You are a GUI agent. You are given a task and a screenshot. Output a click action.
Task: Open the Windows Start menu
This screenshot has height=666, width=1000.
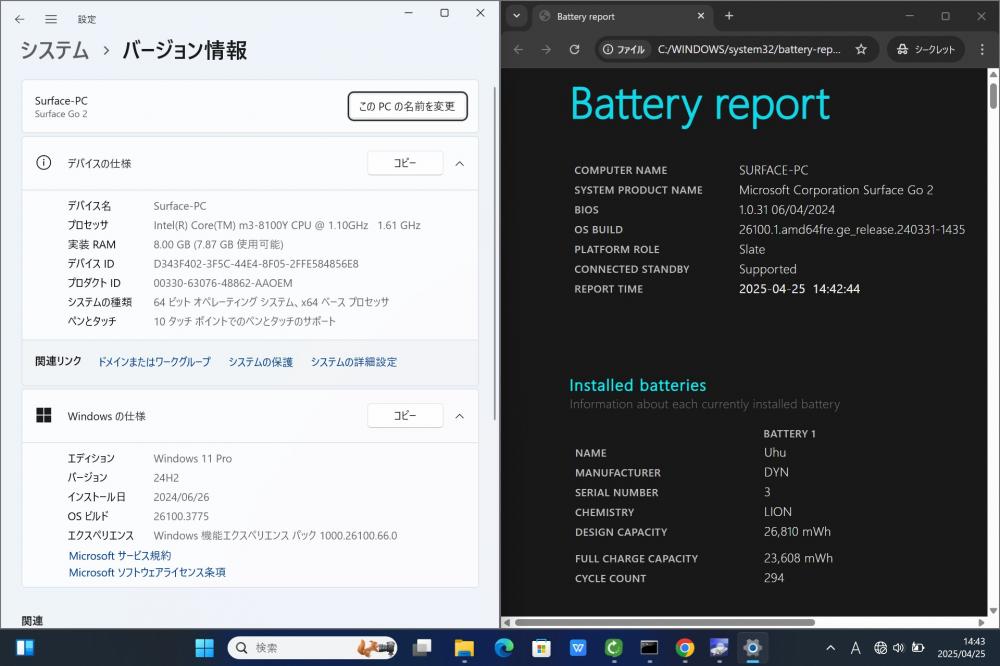click(x=204, y=648)
